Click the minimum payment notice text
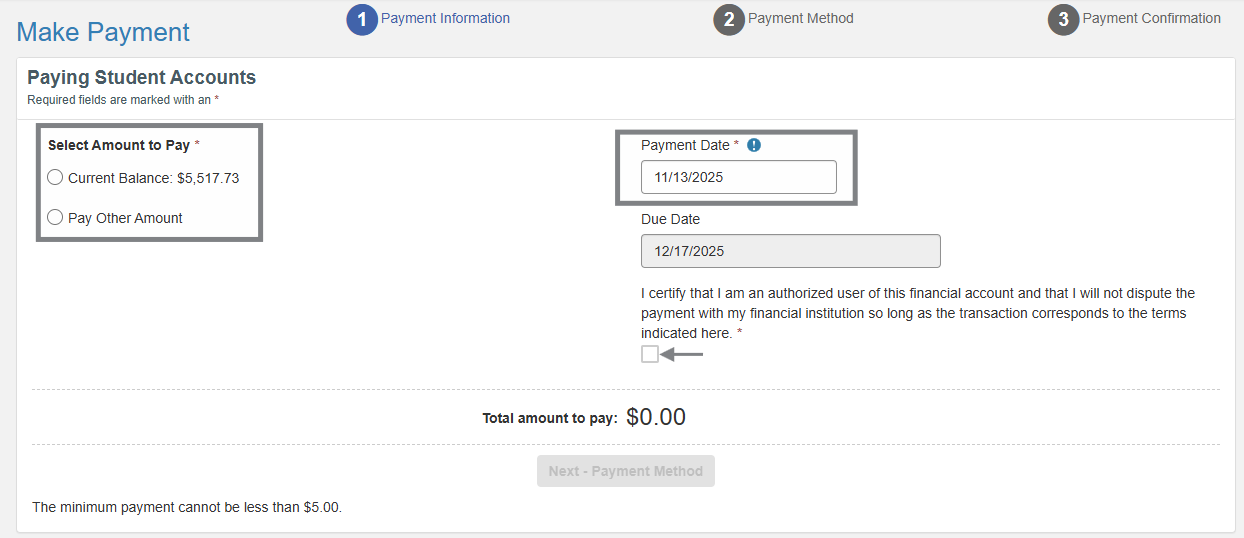1244x538 pixels. 187,507
